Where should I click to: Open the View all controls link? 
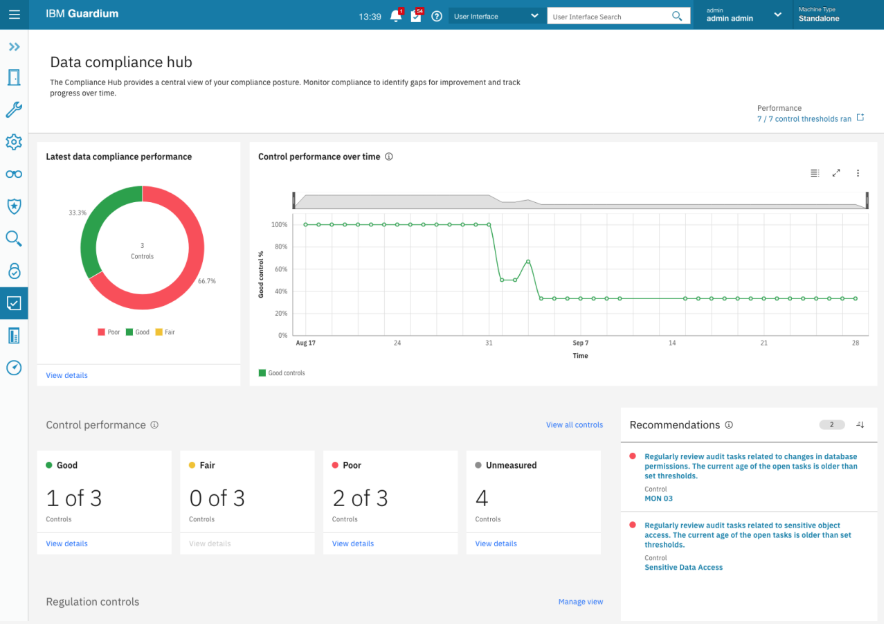pos(574,425)
